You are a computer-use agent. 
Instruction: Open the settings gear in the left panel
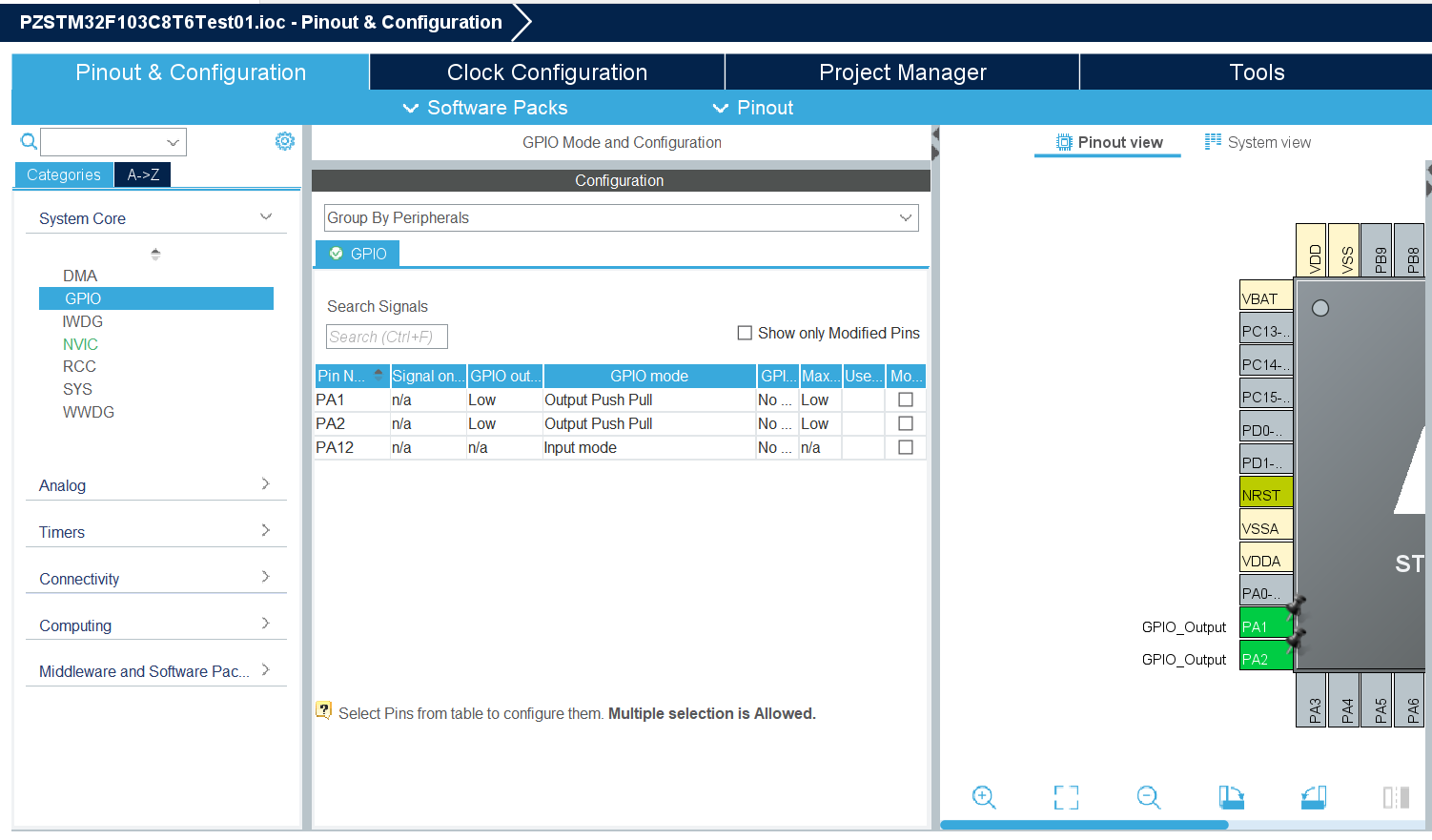click(x=284, y=141)
